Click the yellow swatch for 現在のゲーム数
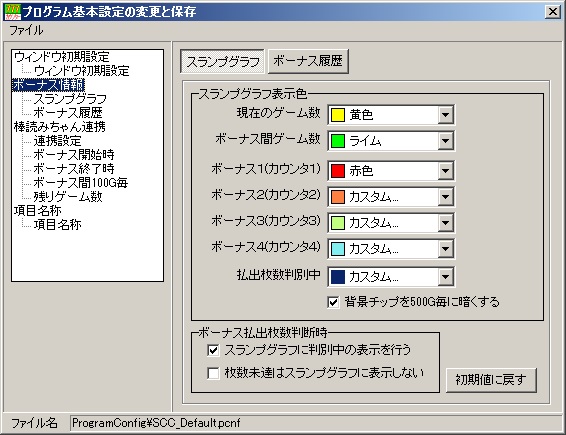 pos(338,115)
